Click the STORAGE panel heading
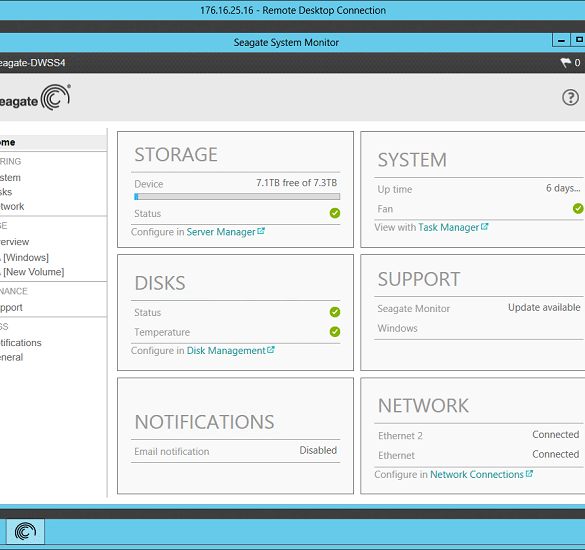 [x=176, y=154]
